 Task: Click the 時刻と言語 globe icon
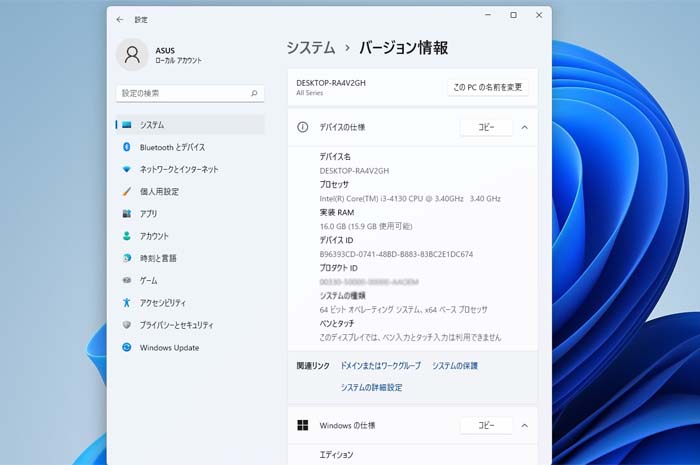point(127,258)
